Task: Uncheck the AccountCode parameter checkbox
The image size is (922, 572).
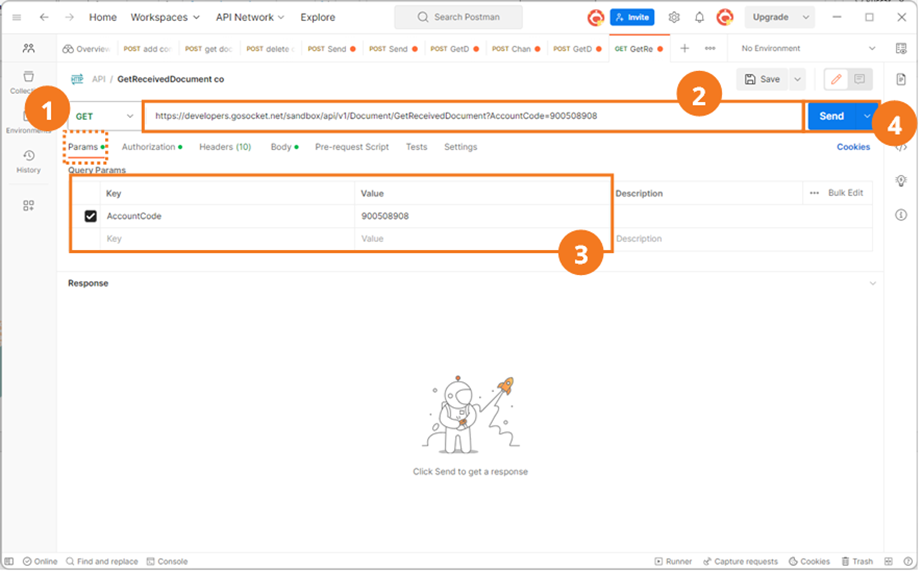Action: click(91, 216)
